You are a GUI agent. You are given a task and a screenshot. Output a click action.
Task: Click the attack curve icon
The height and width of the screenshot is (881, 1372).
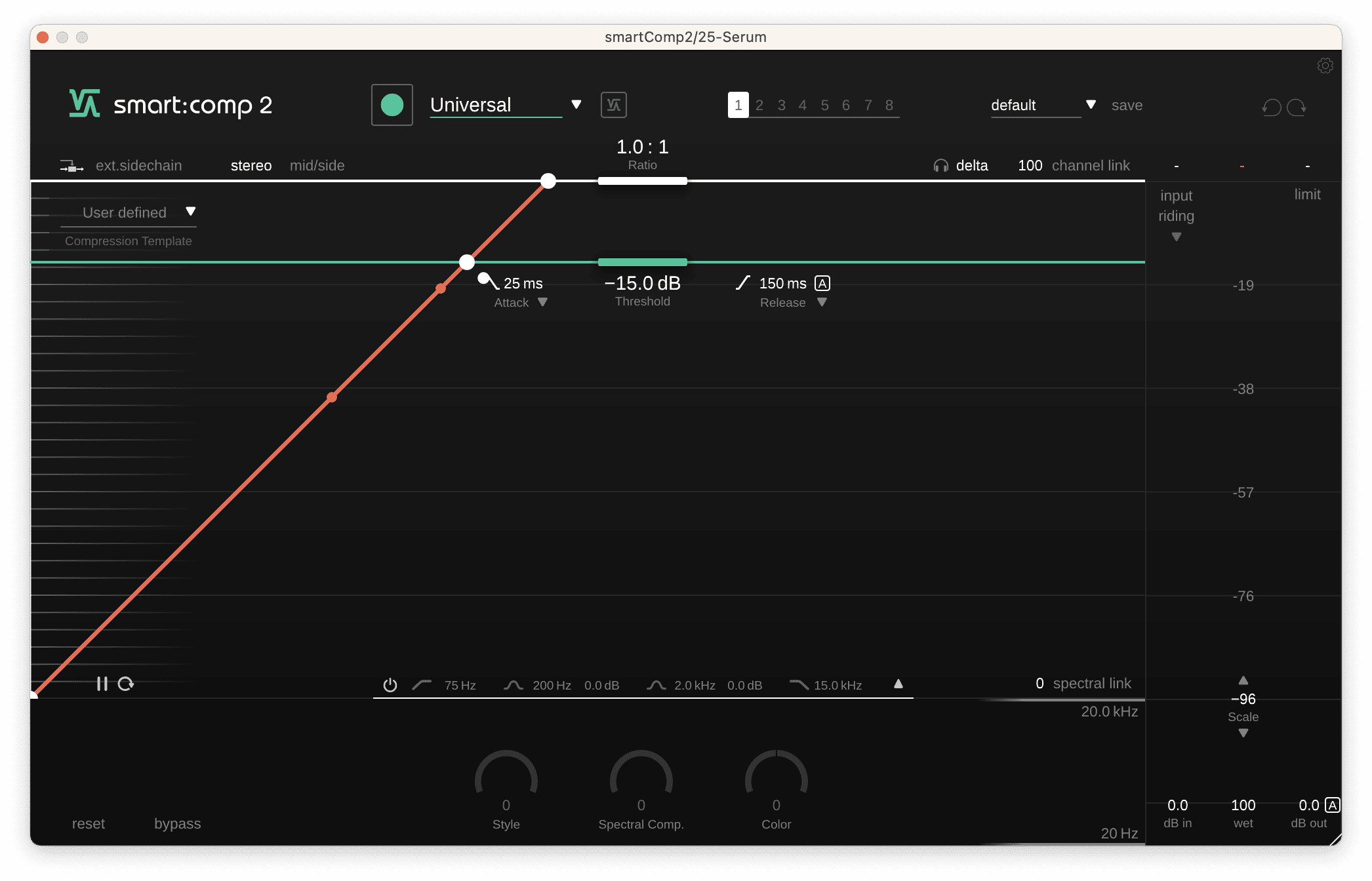point(489,281)
